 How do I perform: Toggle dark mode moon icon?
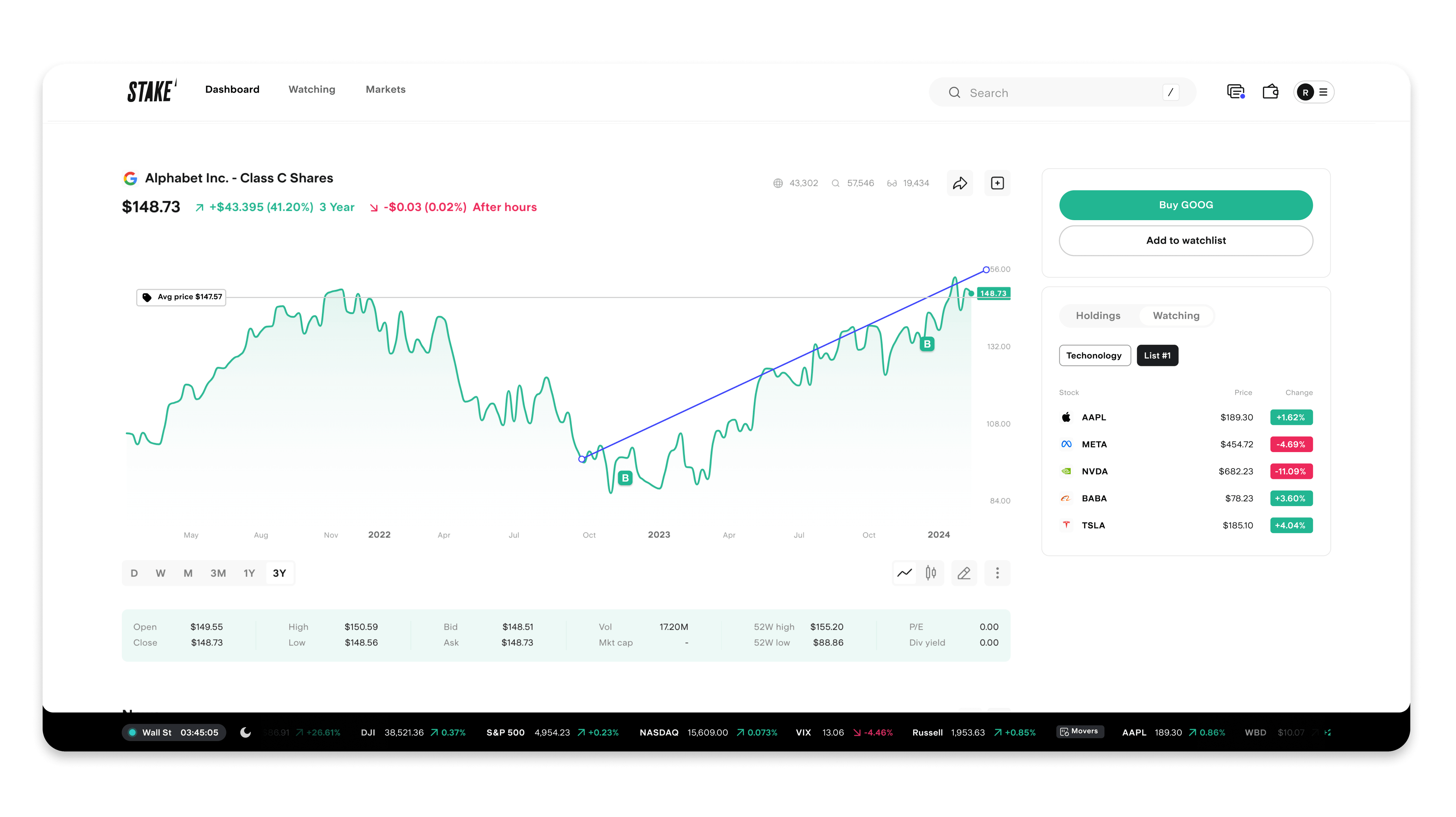click(x=245, y=732)
